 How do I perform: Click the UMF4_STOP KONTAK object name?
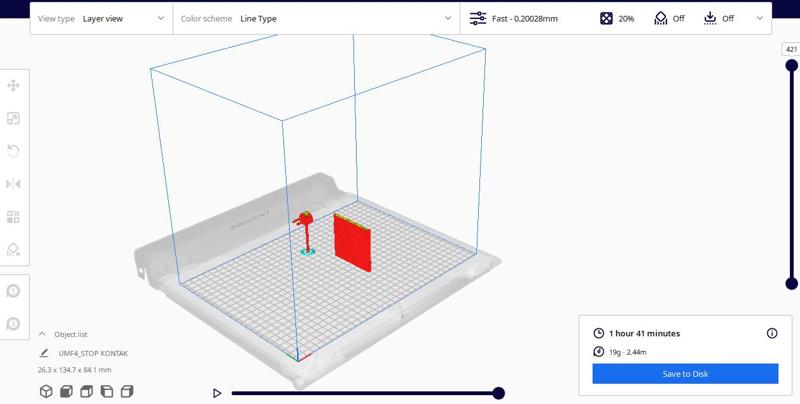click(x=93, y=353)
